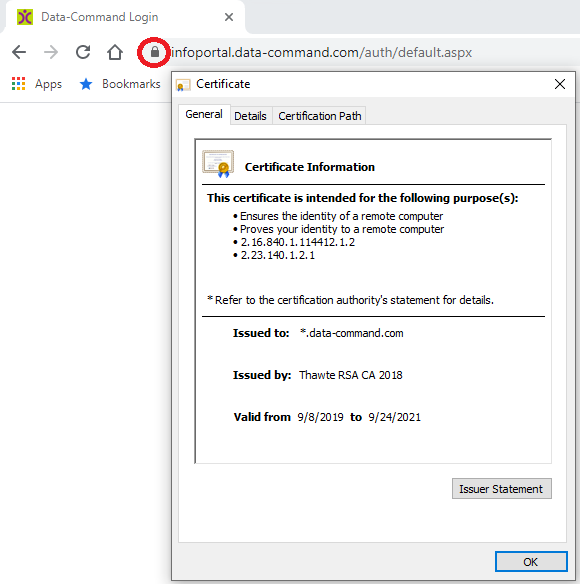Click the Certificate Information heading
580x584 pixels.
click(x=310, y=167)
